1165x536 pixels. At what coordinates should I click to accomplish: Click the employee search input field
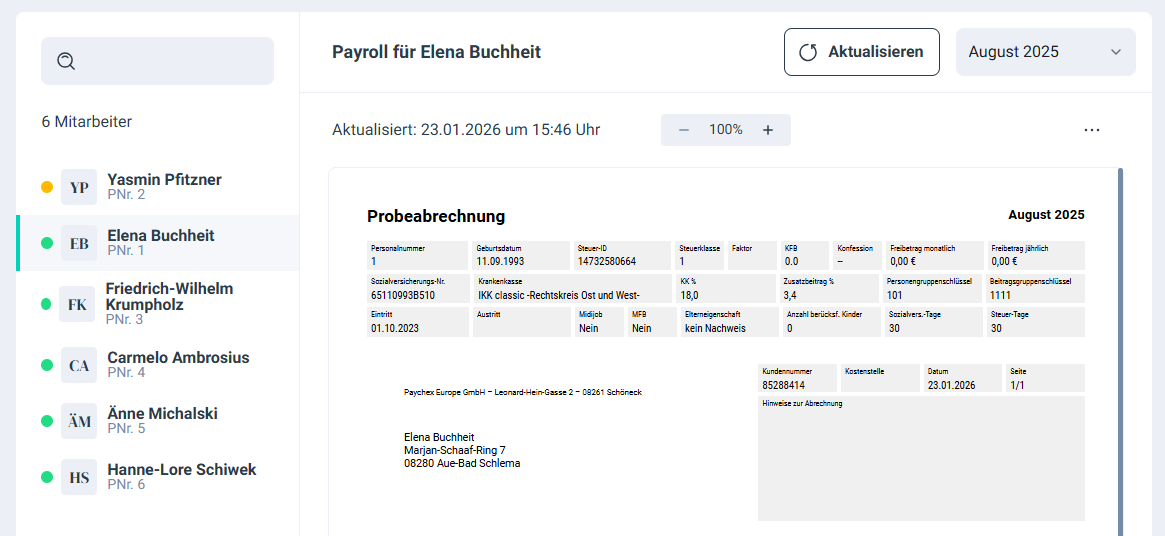click(x=170, y=61)
